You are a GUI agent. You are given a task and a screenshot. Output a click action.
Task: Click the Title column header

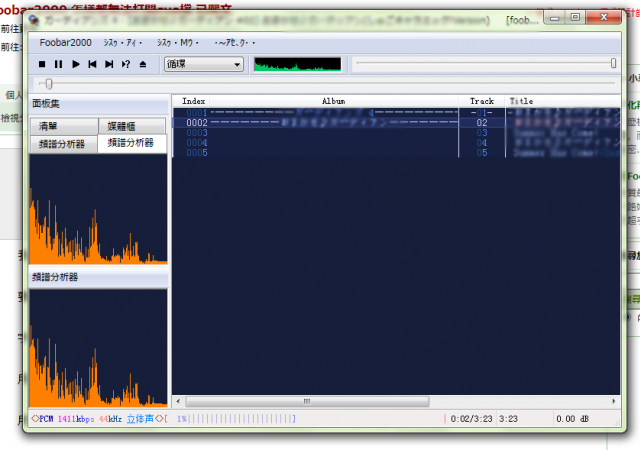(x=562, y=101)
